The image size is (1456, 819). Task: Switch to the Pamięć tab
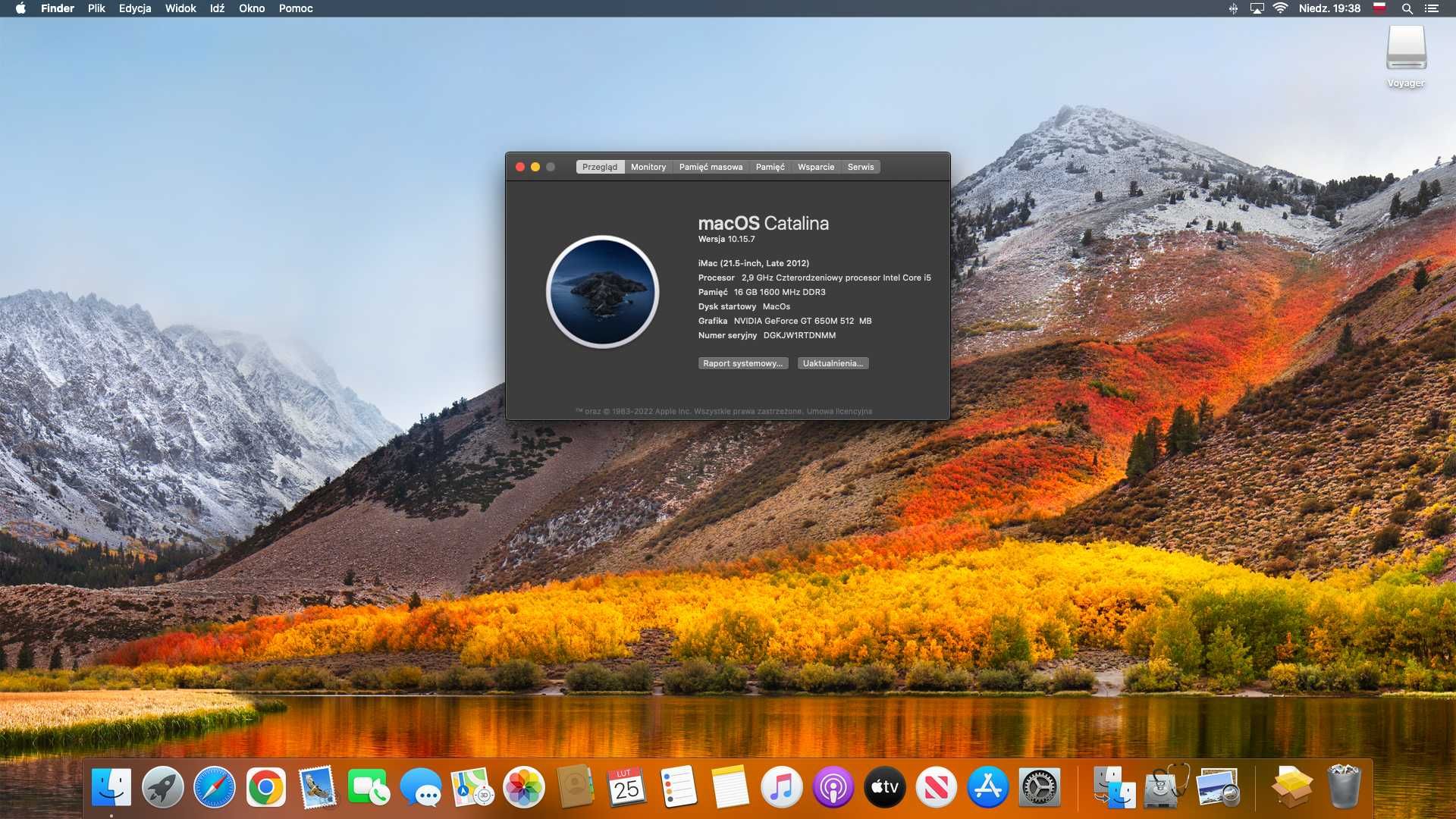tap(770, 167)
